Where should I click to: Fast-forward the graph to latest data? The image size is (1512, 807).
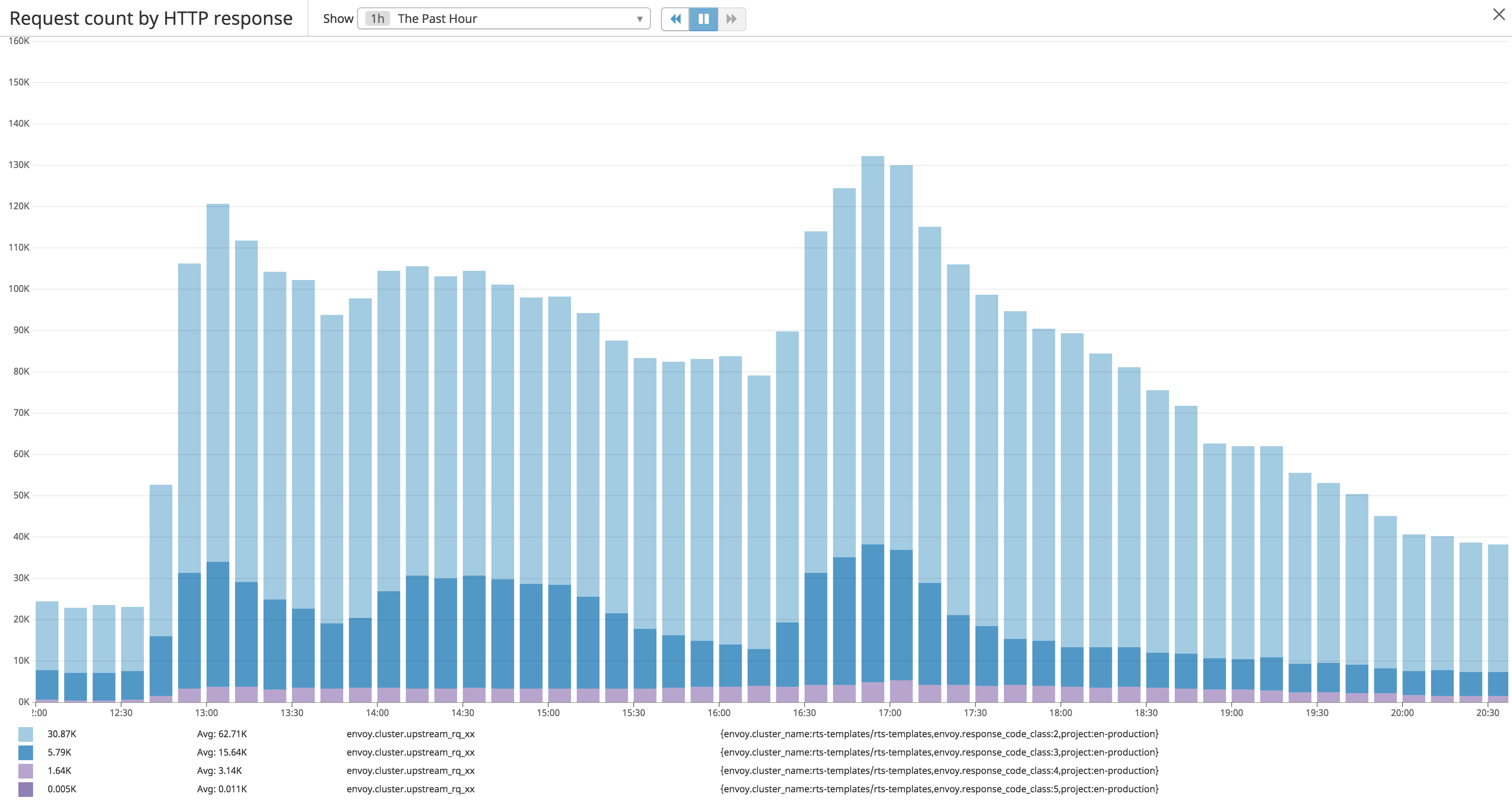tap(731, 19)
